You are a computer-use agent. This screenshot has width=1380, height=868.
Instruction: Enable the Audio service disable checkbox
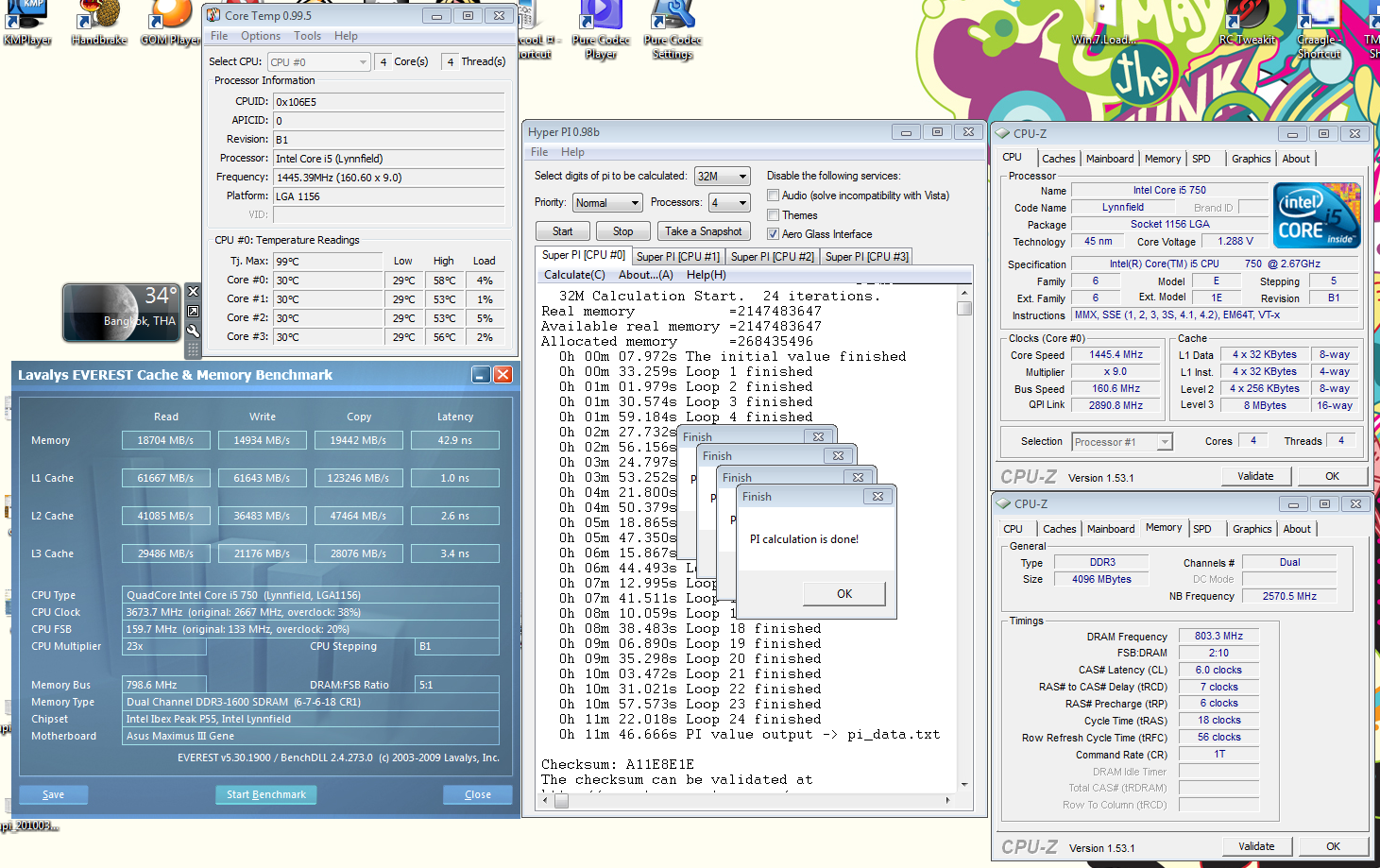[x=774, y=196]
